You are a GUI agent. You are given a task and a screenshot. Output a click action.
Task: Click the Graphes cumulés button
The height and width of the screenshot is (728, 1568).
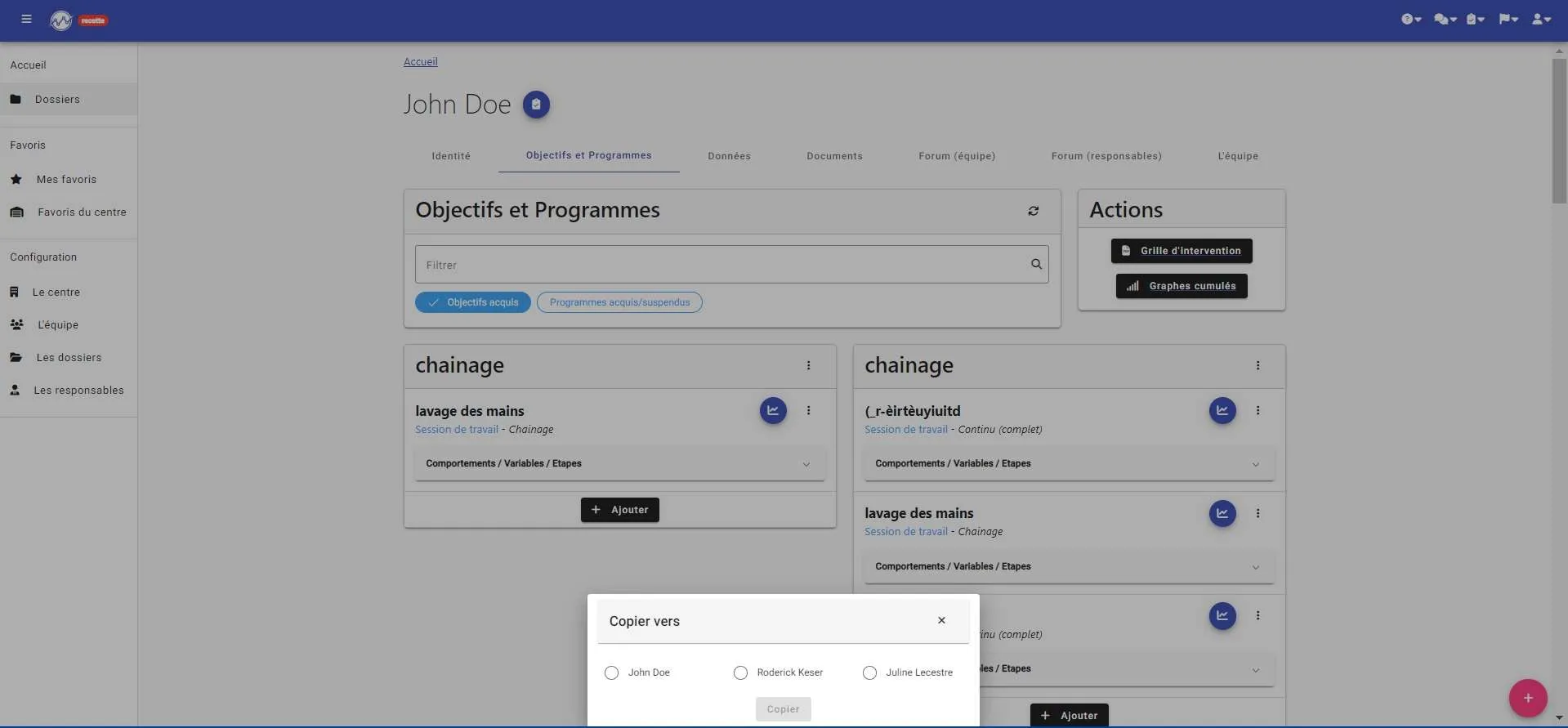1182,286
